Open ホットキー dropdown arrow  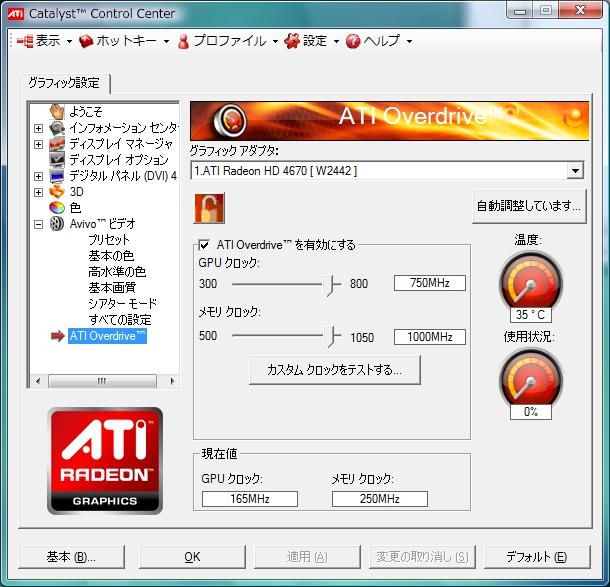click(167, 42)
